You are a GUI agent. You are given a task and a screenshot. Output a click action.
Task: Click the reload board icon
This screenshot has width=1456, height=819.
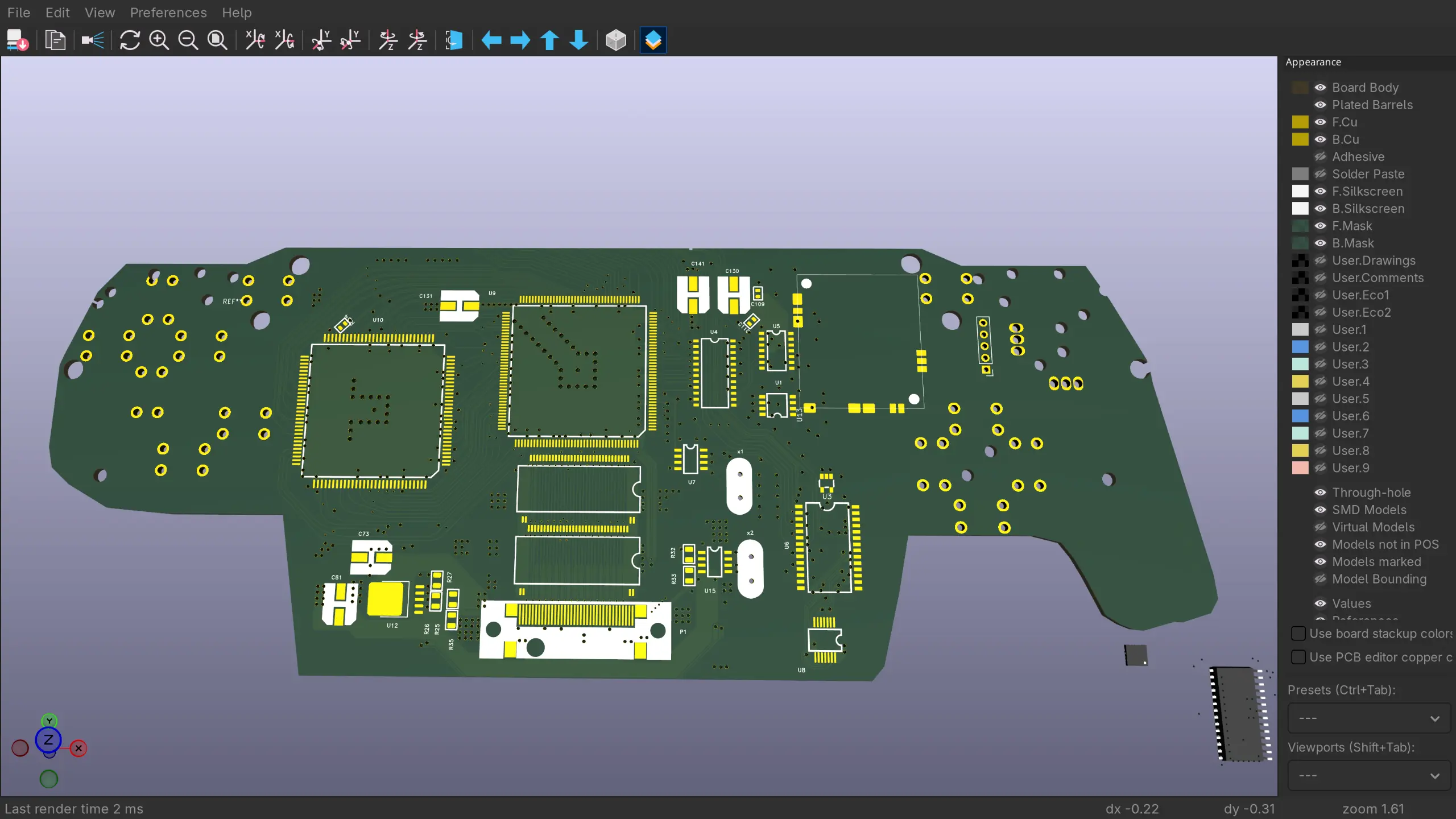130,40
